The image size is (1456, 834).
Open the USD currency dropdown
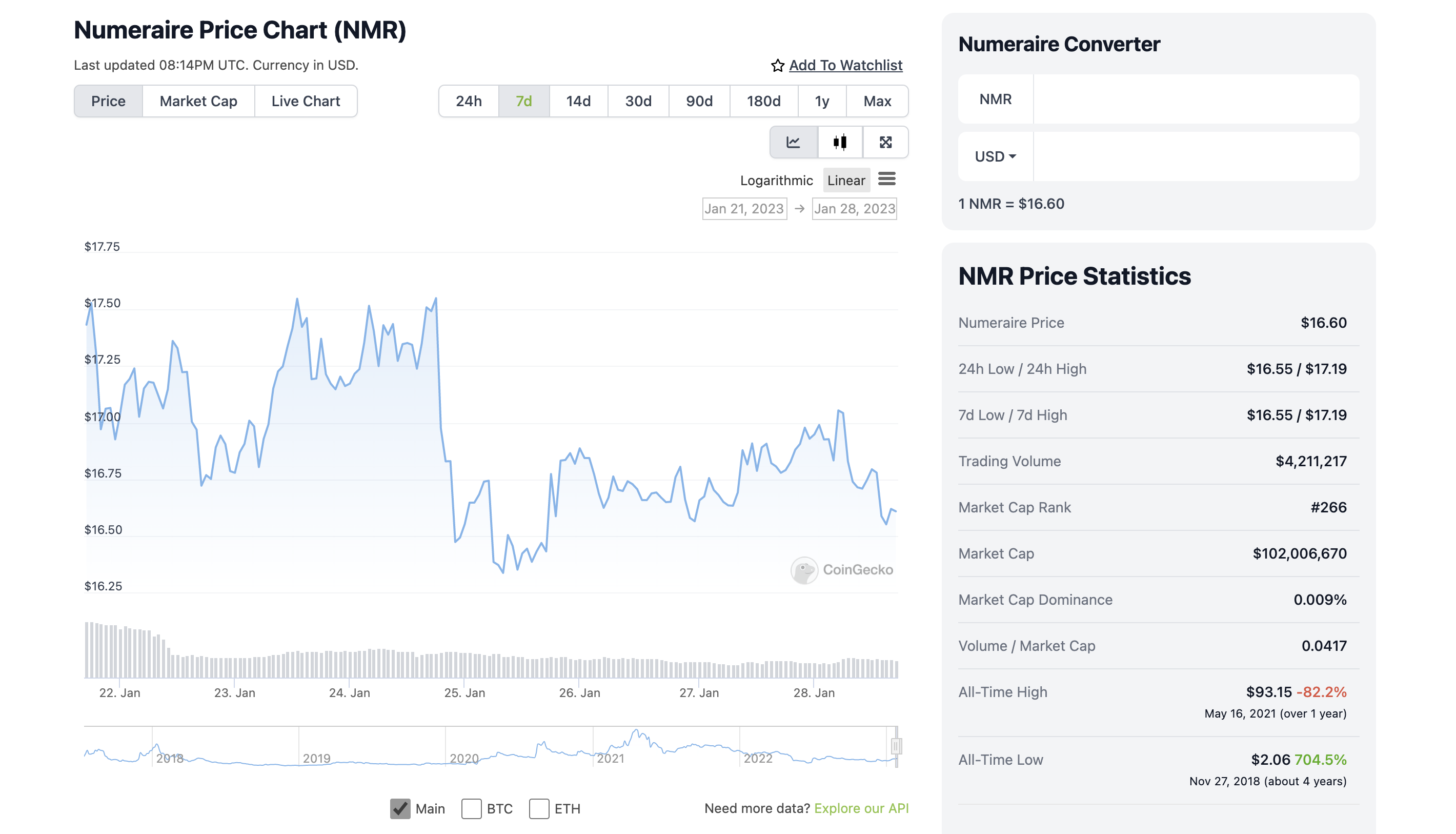[x=995, y=156]
